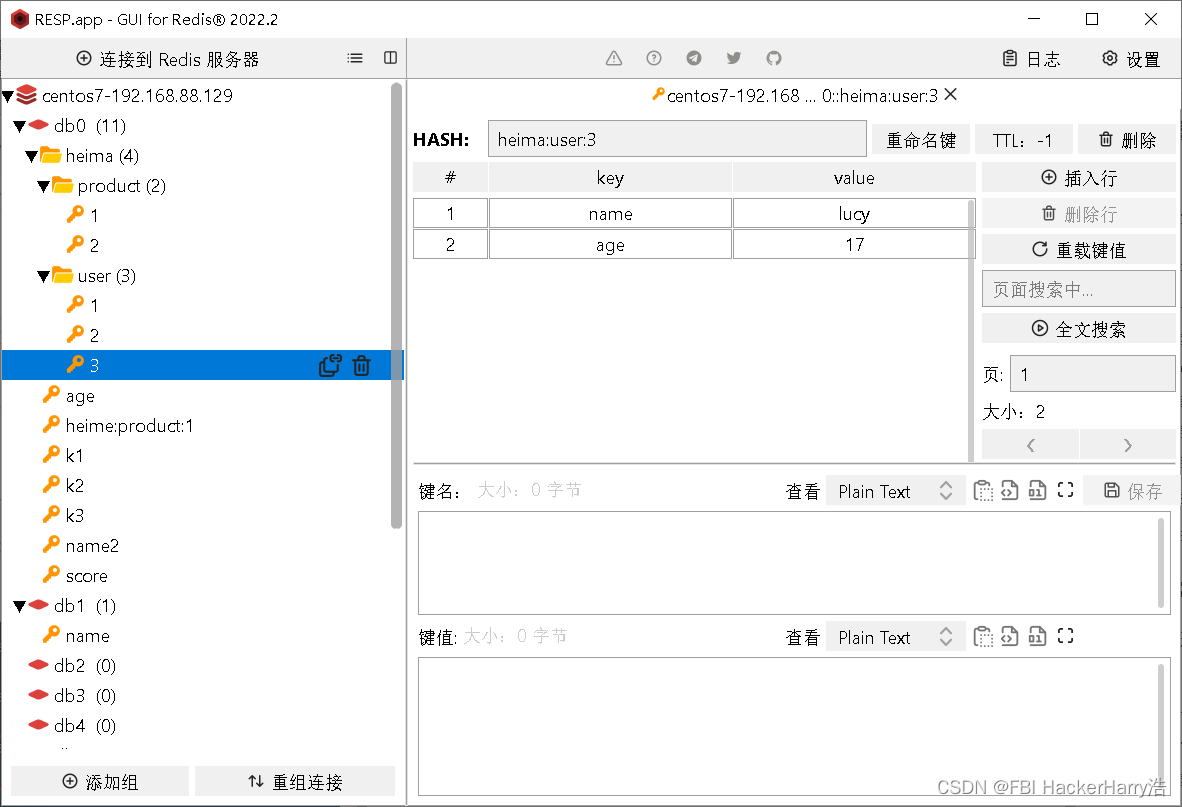Viewport: 1182px width, 807px height.
Task: Click the 页 page number field
Action: [x=1092, y=374]
